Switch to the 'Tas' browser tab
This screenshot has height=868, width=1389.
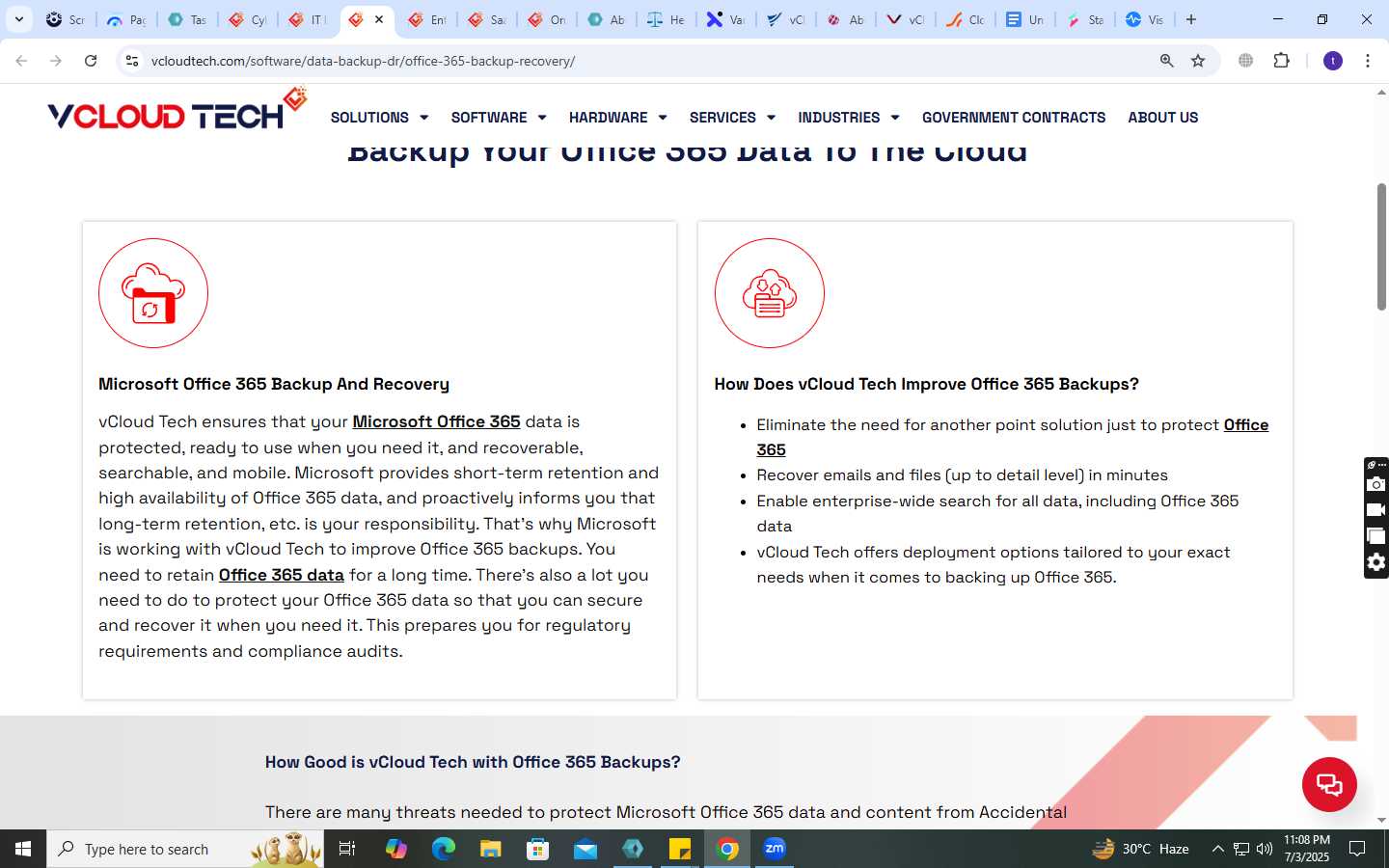pos(187,19)
